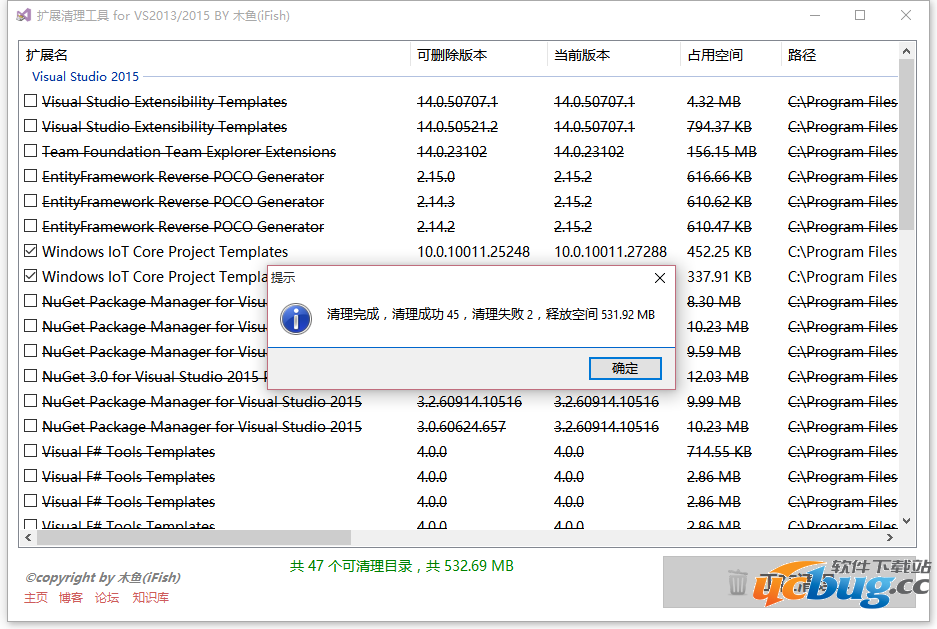Uncheck the second Windows IoT Core Project Templates entry
The height and width of the screenshot is (629, 937).
(30, 276)
